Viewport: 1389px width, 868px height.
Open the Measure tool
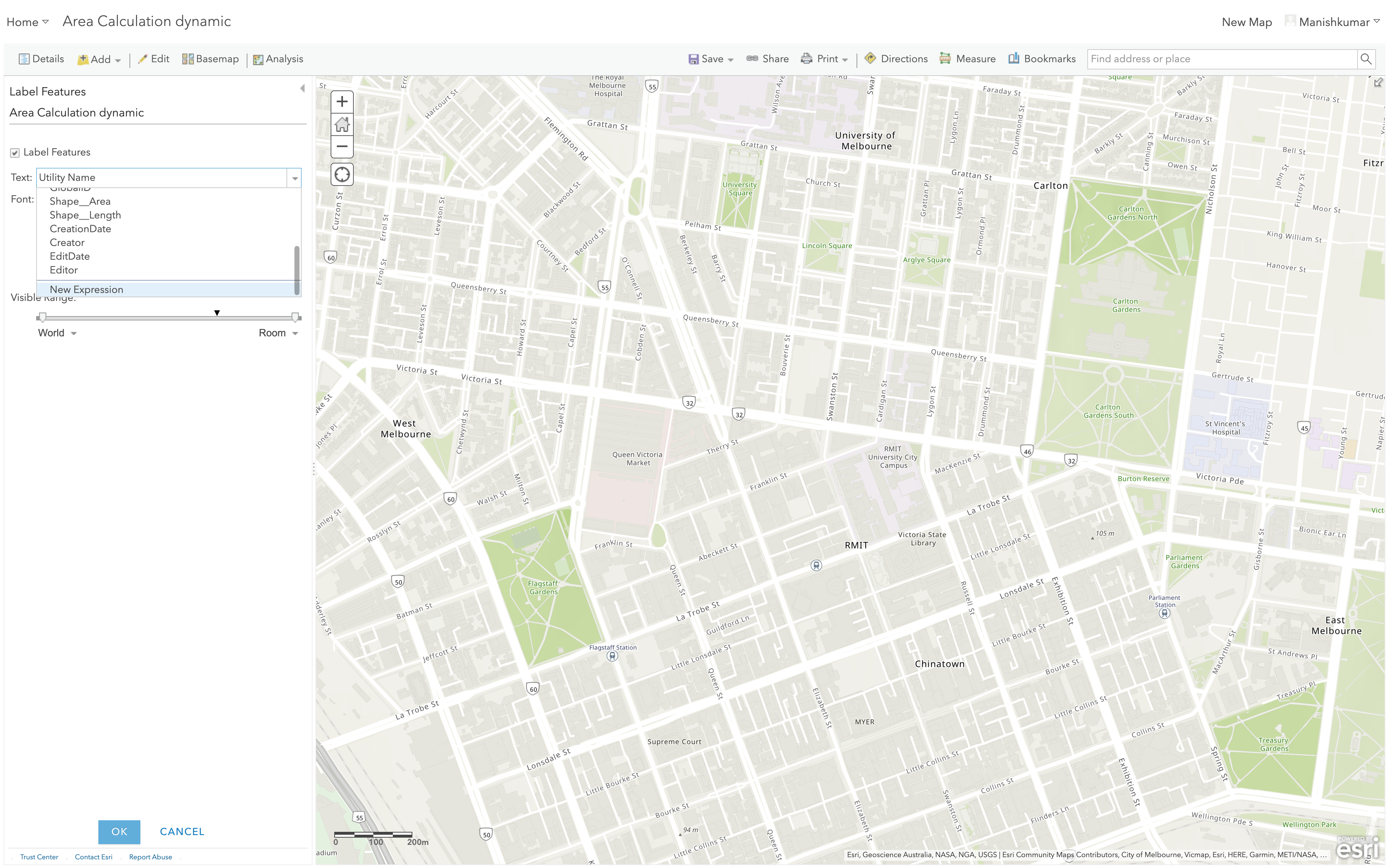968,59
